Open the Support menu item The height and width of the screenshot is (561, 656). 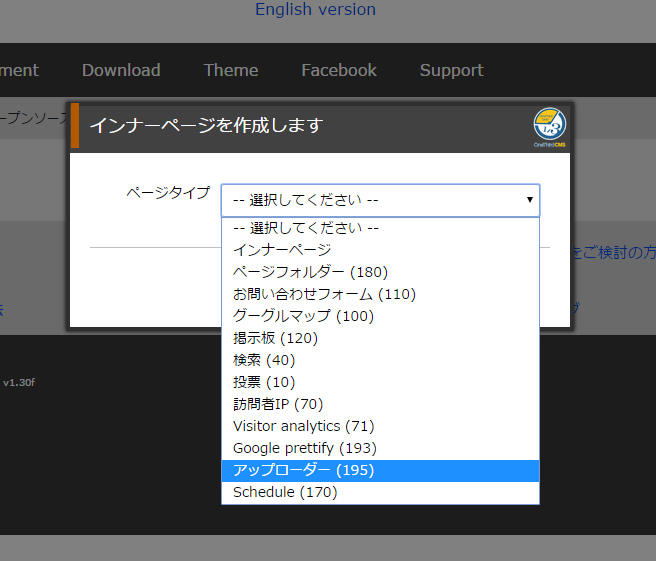tap(451, 70)
